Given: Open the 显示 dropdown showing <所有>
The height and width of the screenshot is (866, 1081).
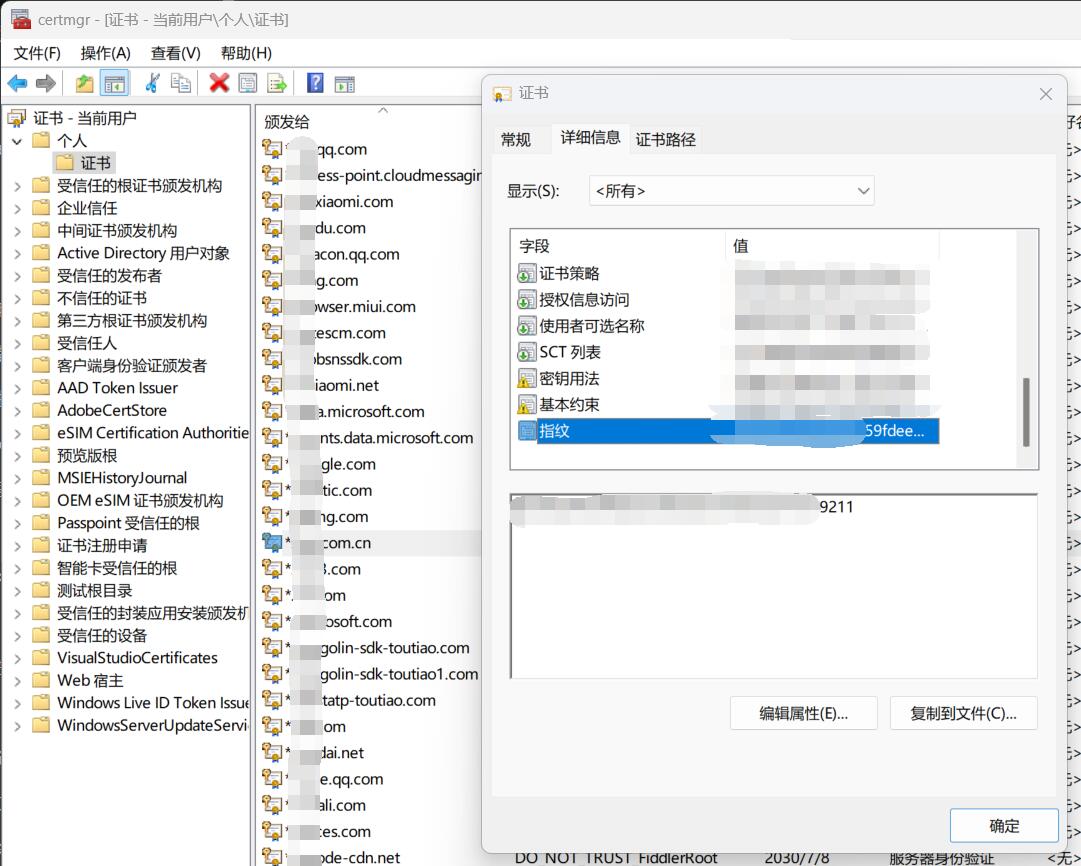Looking at the screenshot, I should coord(731,191).
